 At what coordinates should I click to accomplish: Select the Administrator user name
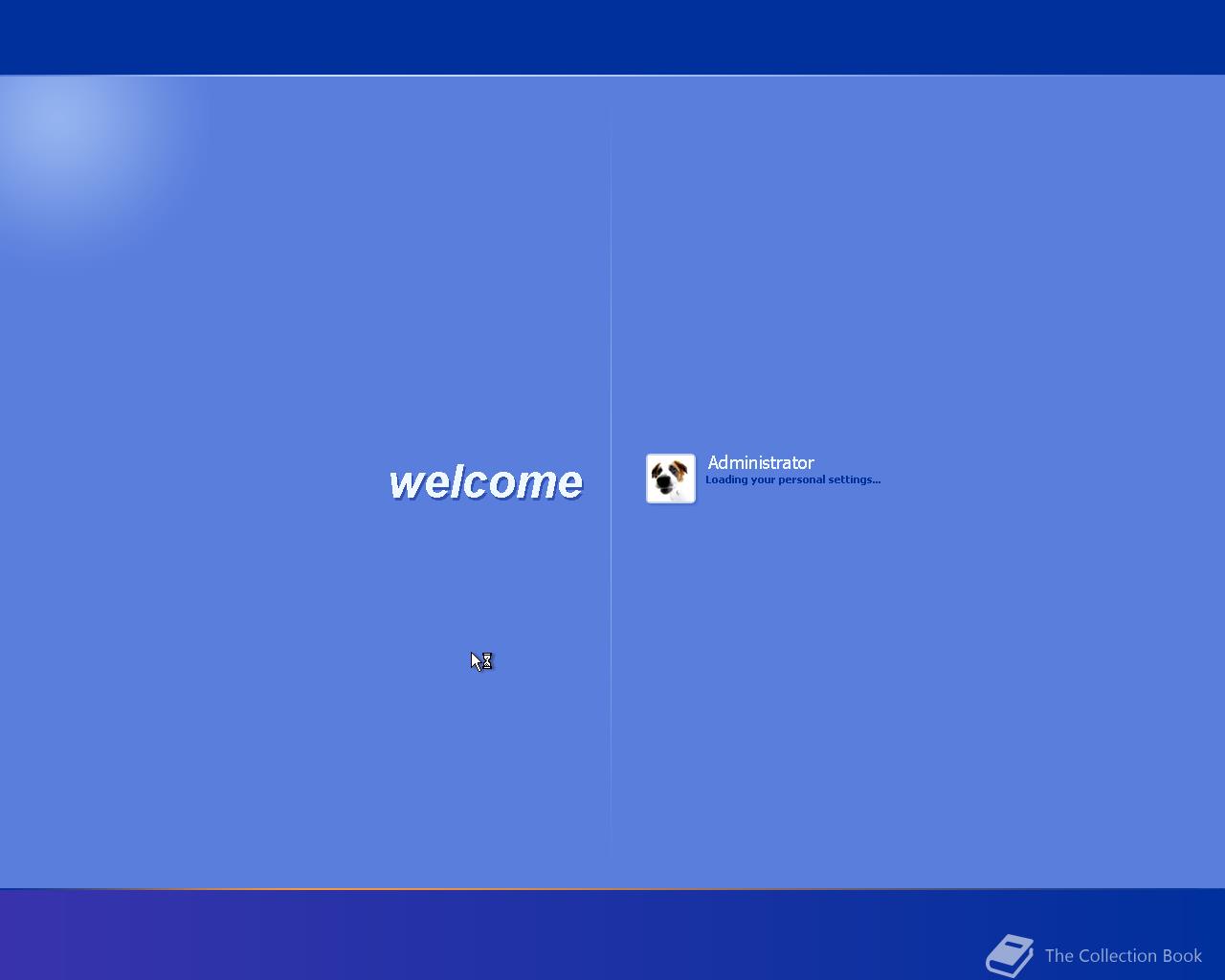[761, 463]
